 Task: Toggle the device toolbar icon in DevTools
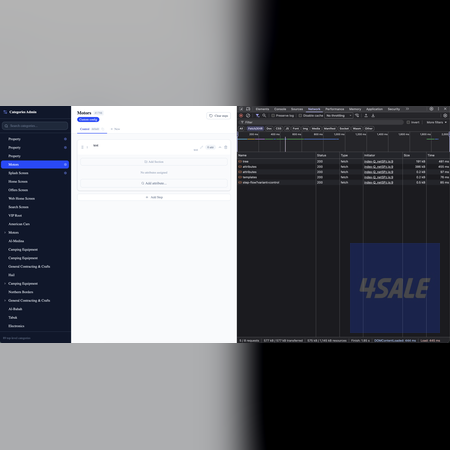[x=248, y=109]
